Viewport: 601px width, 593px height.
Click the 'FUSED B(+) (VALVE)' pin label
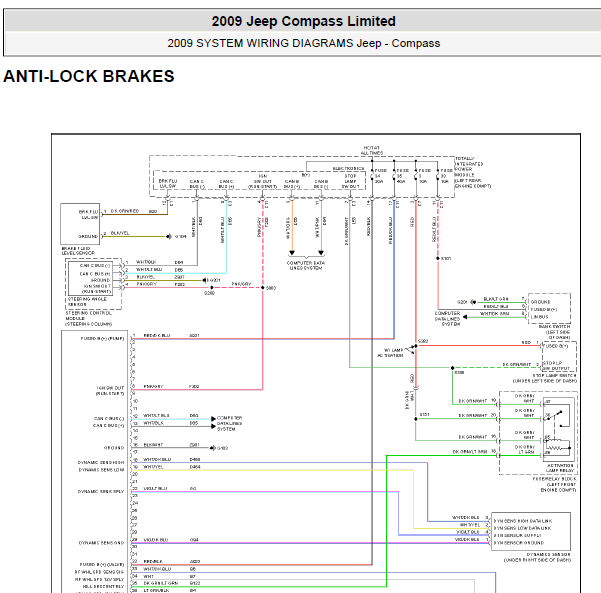102,565
